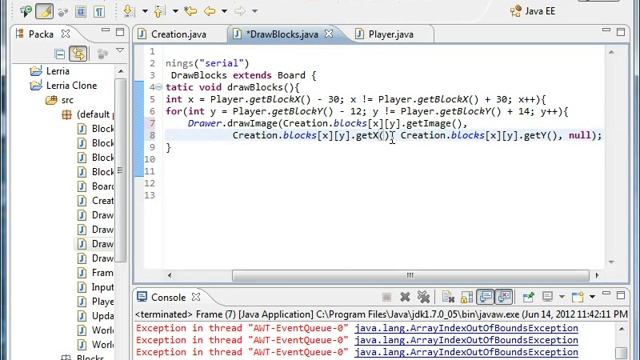
Task: Open new console dropdown arrow
Action: coord(592,297)
